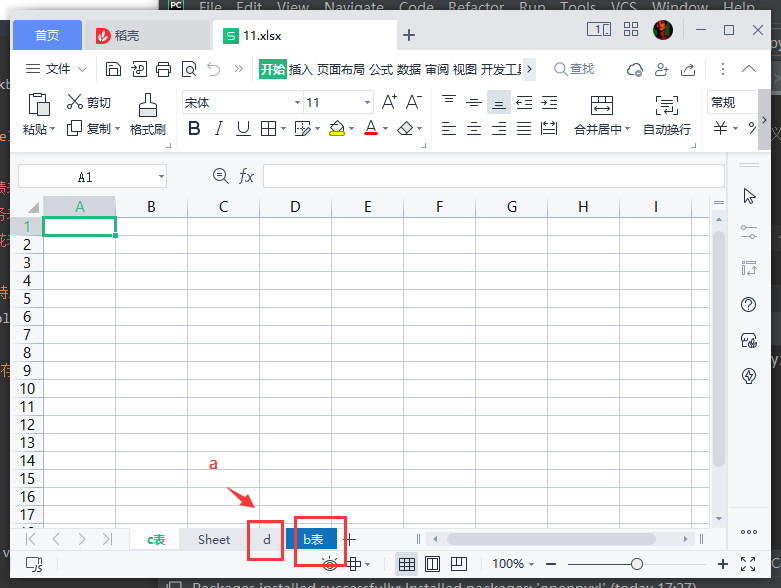Open the help question-mark sidebar icon
The height and width of the screenshot is (588, 781).
pyautogui.click(x=748, y=304)
